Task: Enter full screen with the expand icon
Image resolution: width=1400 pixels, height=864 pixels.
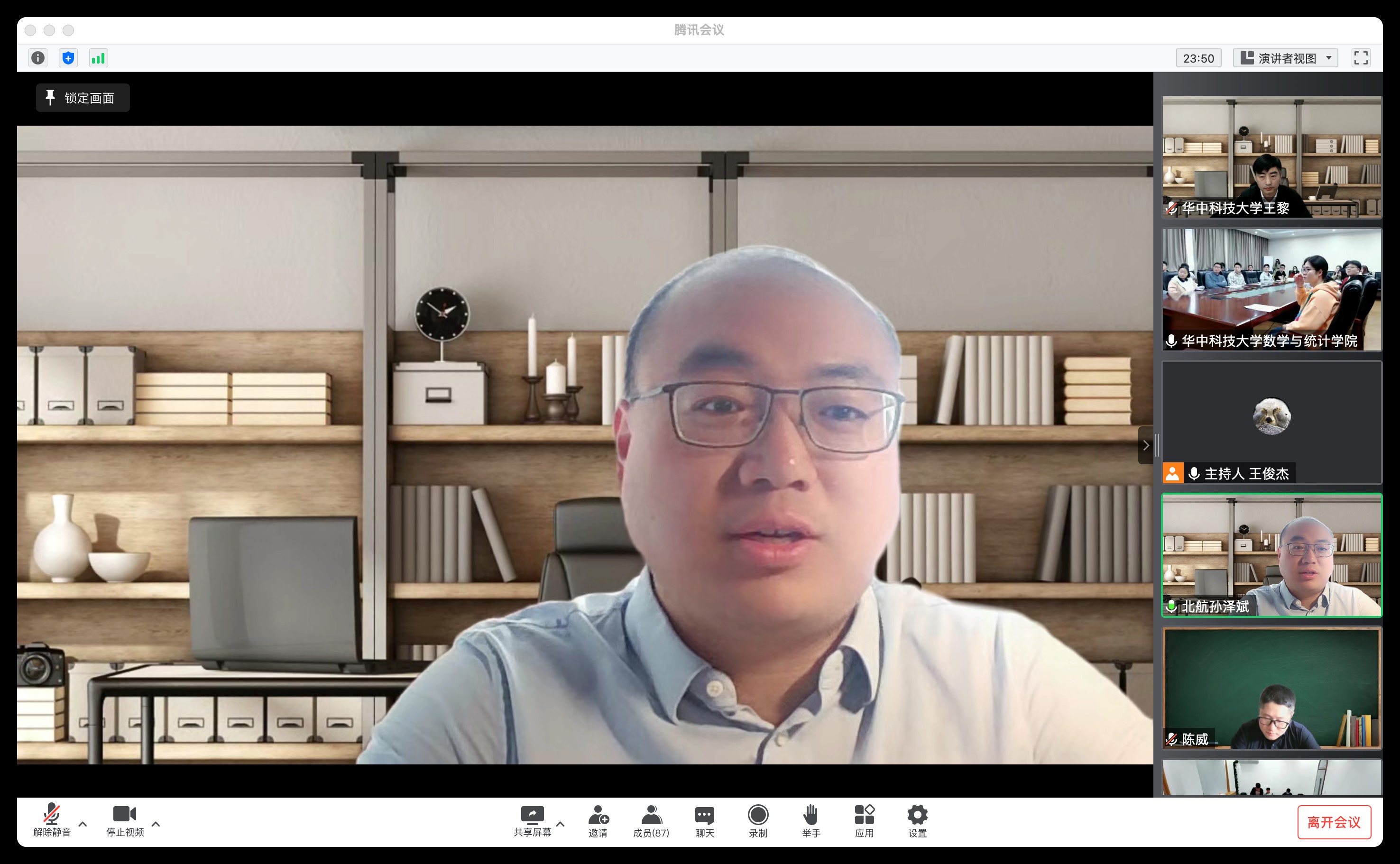Action: [1361, 58]
